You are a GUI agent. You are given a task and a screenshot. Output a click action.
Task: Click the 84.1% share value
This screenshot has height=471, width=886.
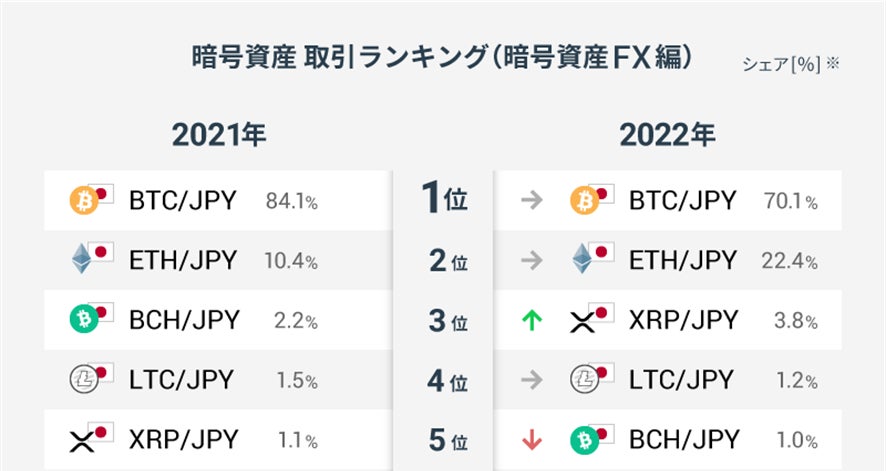tap(292, 202)
